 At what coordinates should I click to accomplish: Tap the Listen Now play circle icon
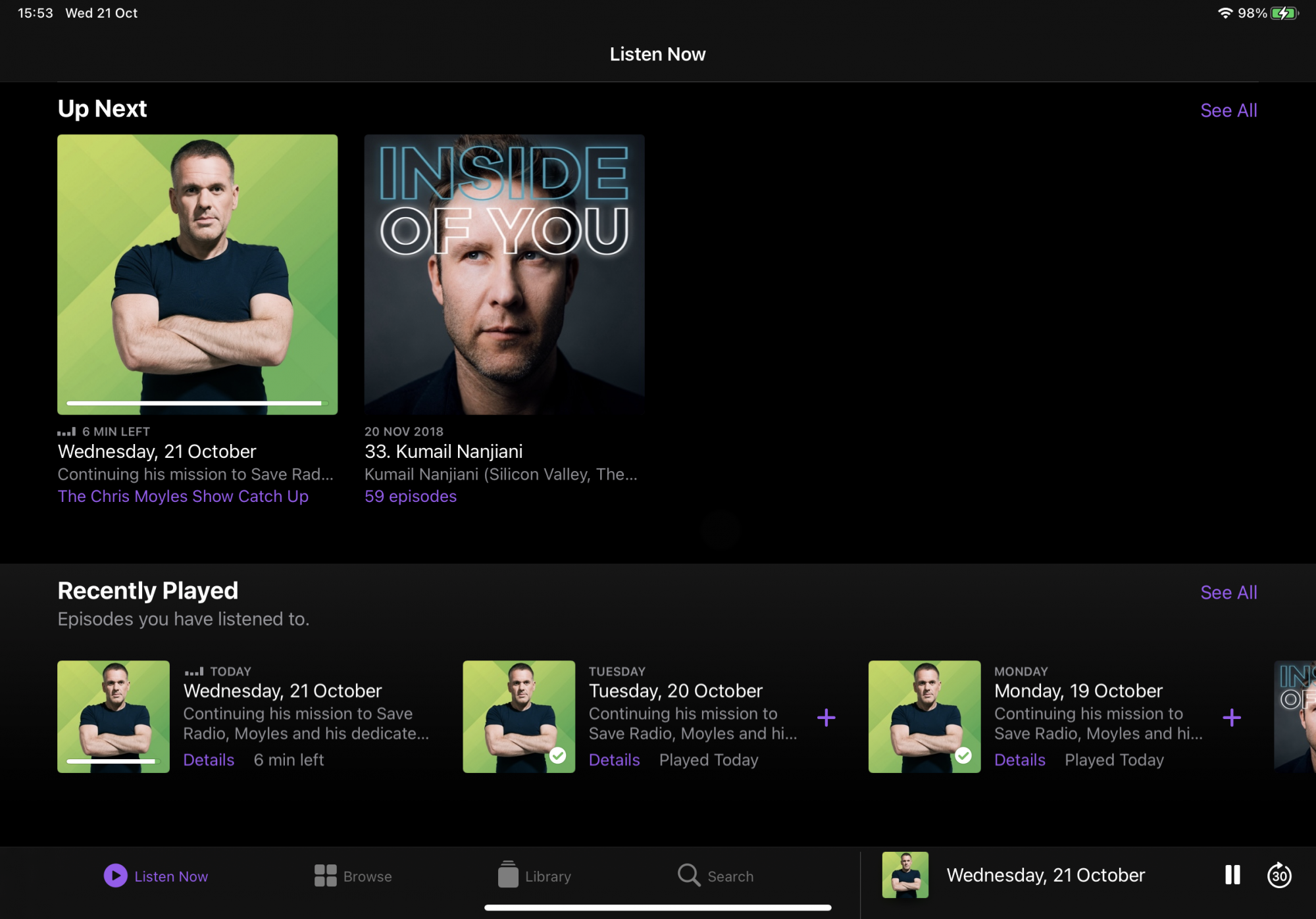(116, 876)
